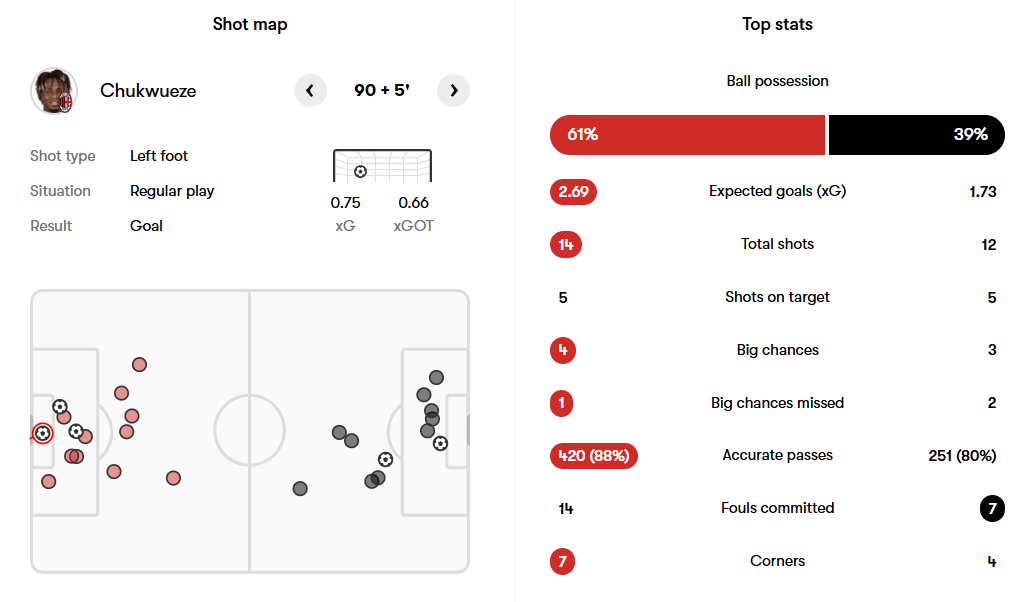Advance to the next shot arrow

pyautogui.click(x=454, y=91)
